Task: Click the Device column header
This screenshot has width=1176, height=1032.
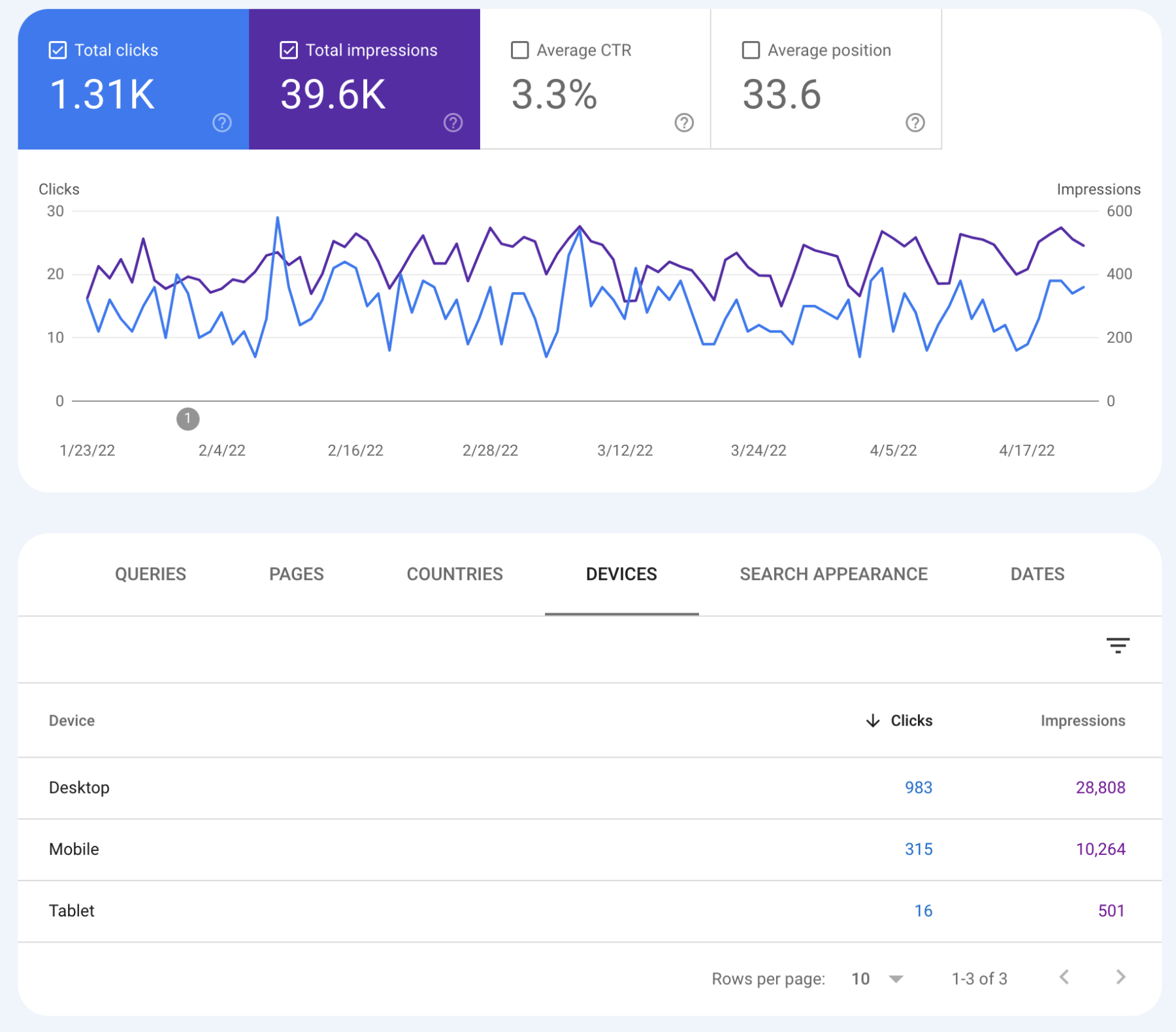Action: click(72, 720)
